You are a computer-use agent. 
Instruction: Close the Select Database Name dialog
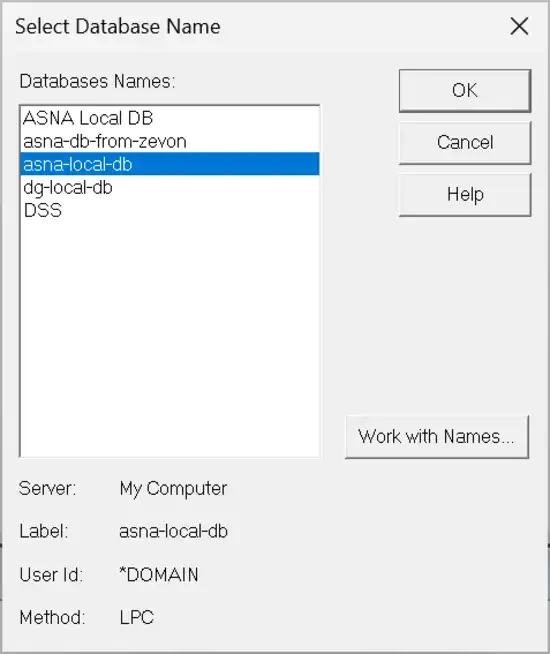click(x=519, y=27)
